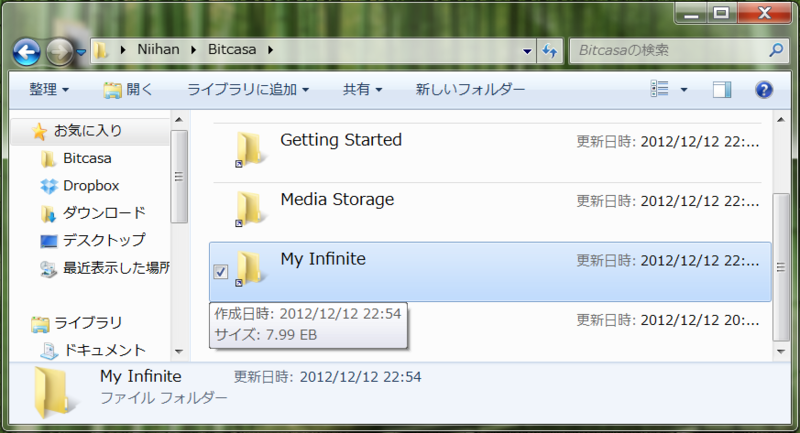Click the Getting Started folder icon
The width and height of the screenshot is (800, 433).
point(249,149)
